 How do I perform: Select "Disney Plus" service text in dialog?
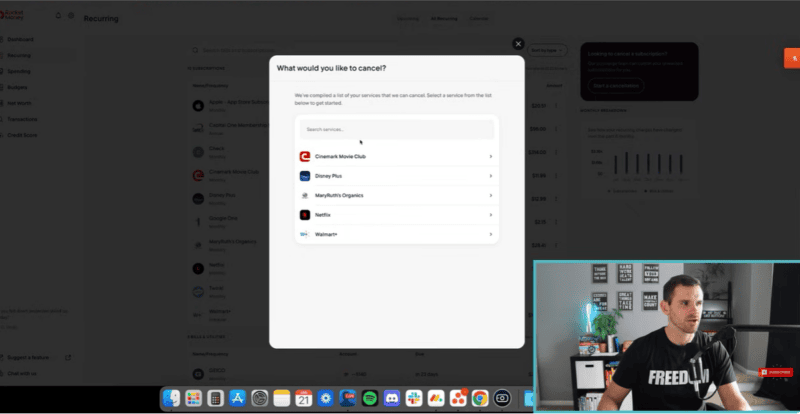click(328, 176)
